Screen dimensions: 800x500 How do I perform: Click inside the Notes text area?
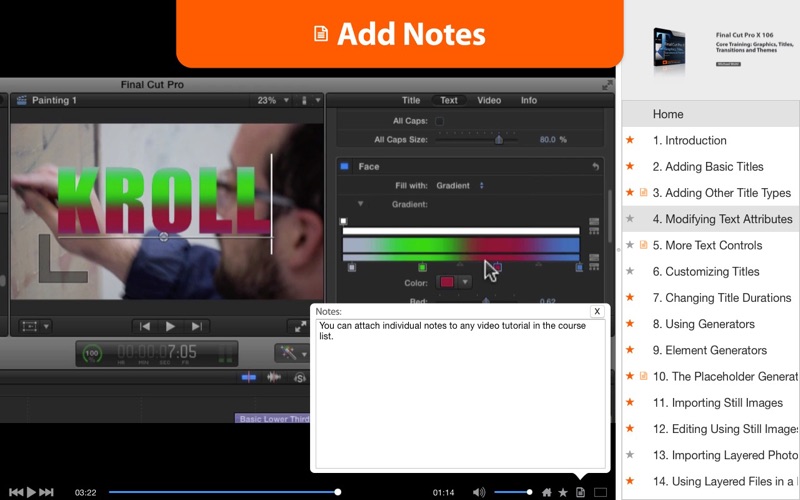460,394
